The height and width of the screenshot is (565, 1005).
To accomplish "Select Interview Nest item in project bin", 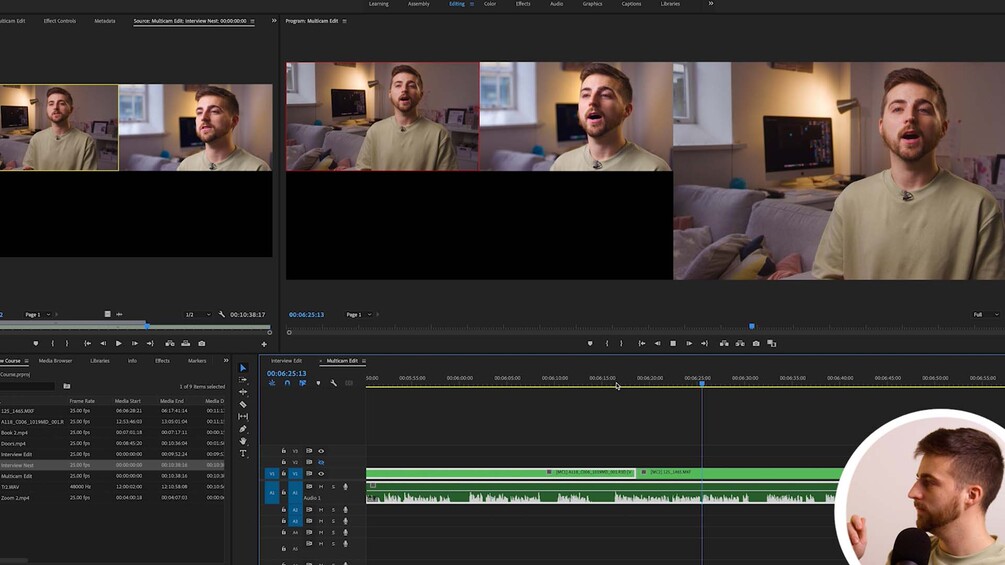I will pos(17,465).
